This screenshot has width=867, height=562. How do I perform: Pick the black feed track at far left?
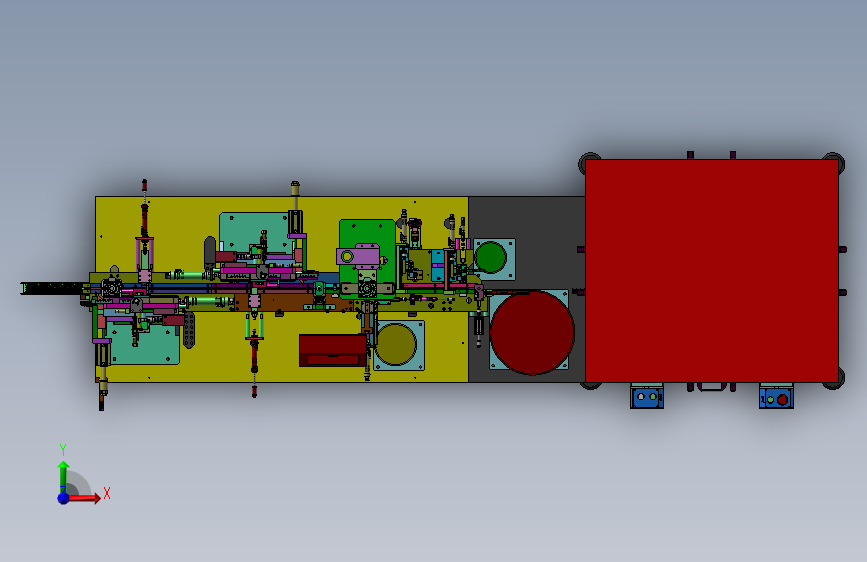click(53, 288)
